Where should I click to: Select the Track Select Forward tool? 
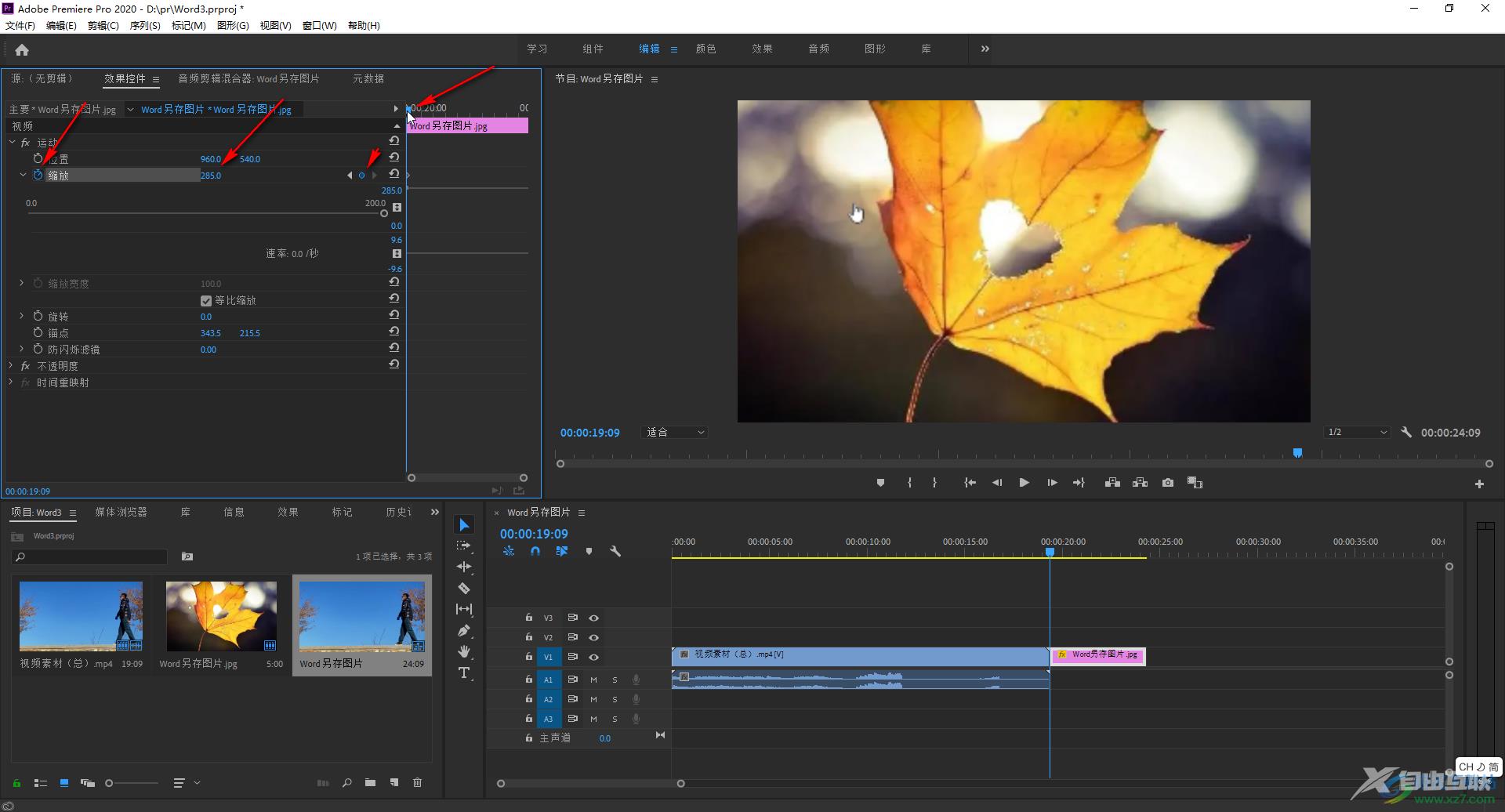coord(464,546)
